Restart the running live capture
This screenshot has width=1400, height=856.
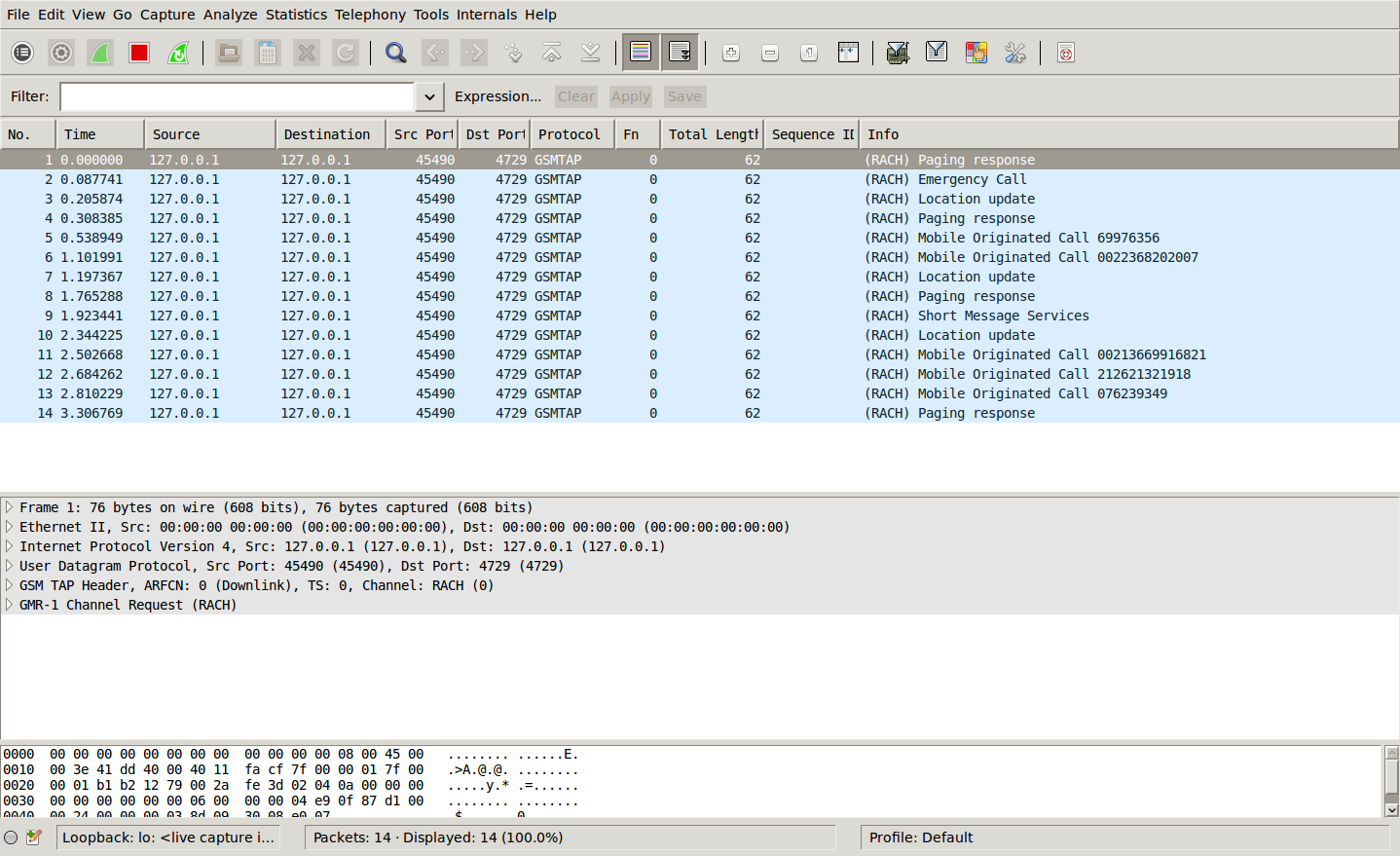click(178, 53)
